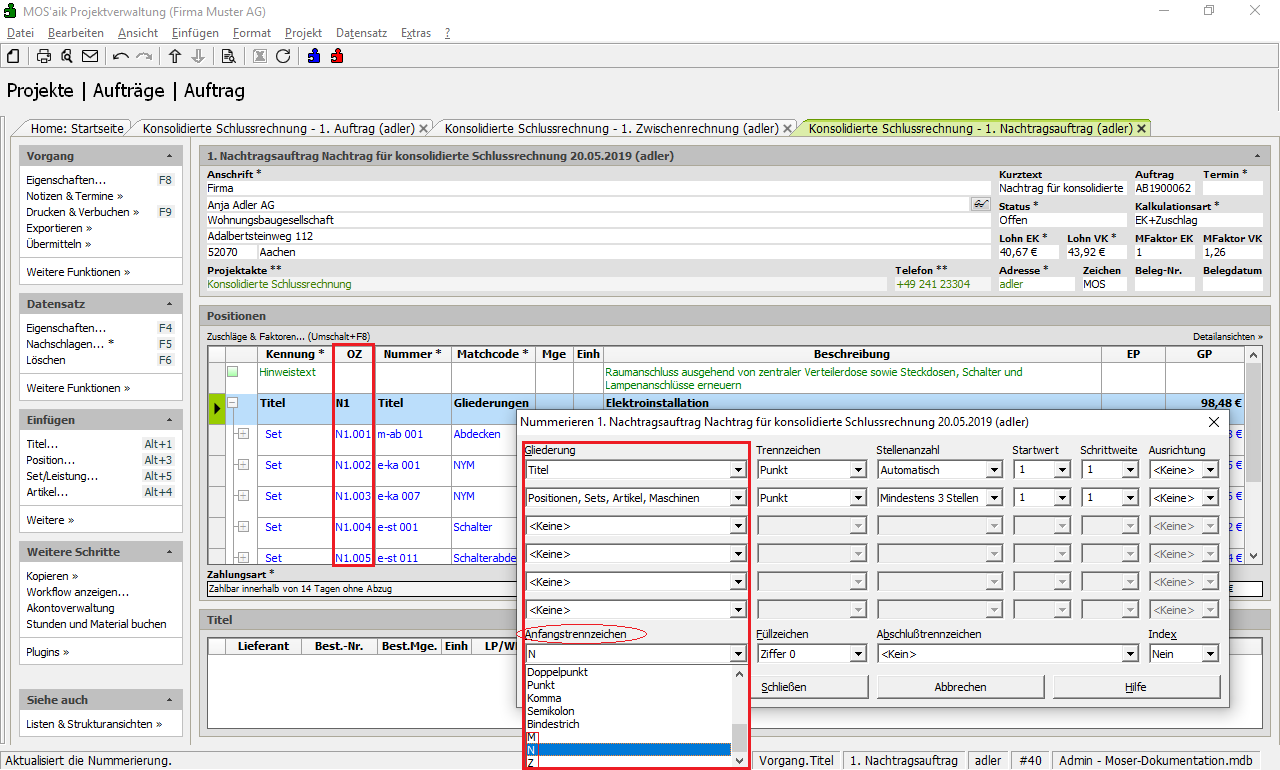This screenshot has width=1280, height=770.
Task: Expand the Set row N1.001
Action: pyautogui.click(x=243, y=434)
